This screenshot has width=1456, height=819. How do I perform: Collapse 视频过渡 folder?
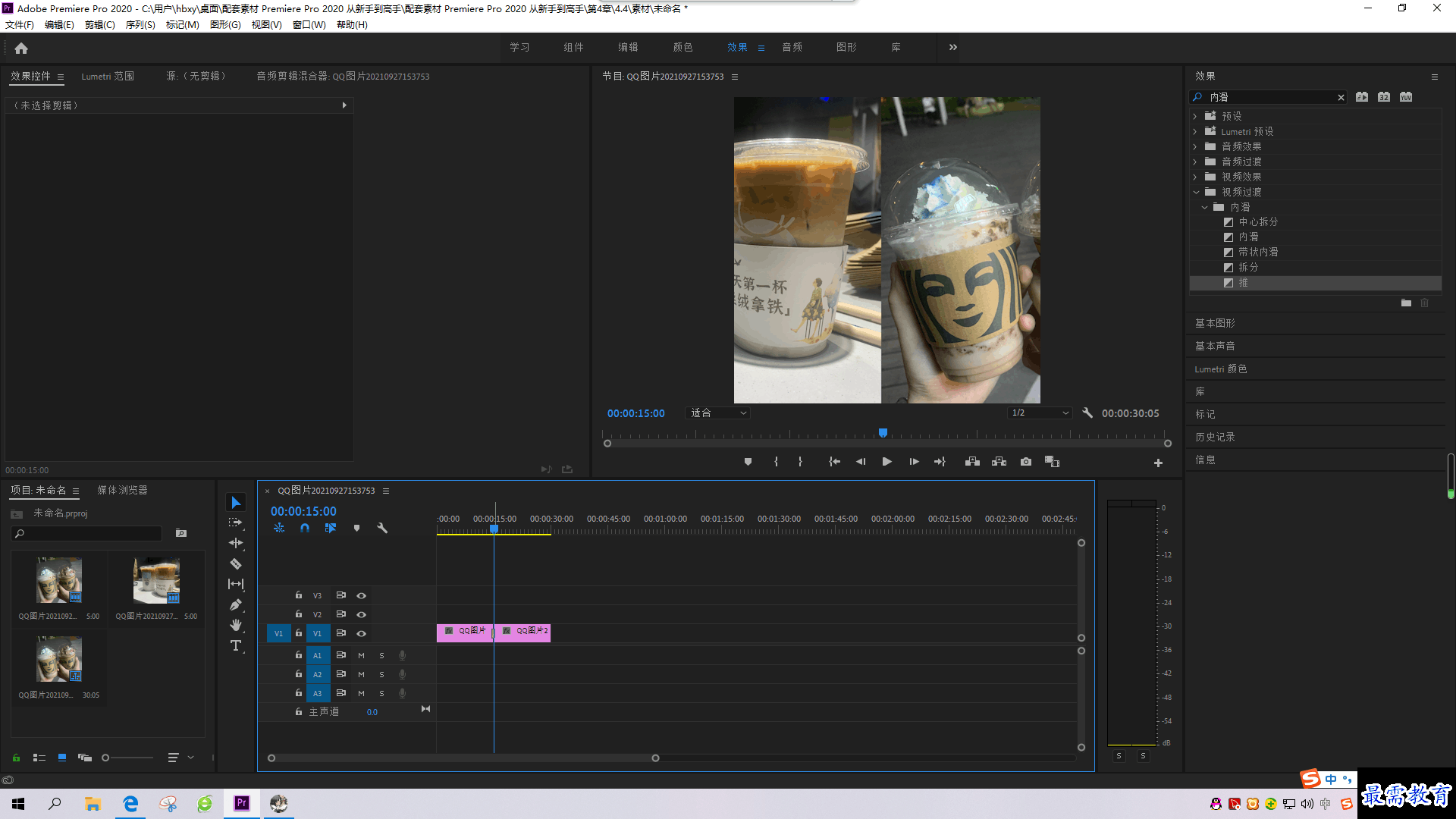(x=1196, y=192)
